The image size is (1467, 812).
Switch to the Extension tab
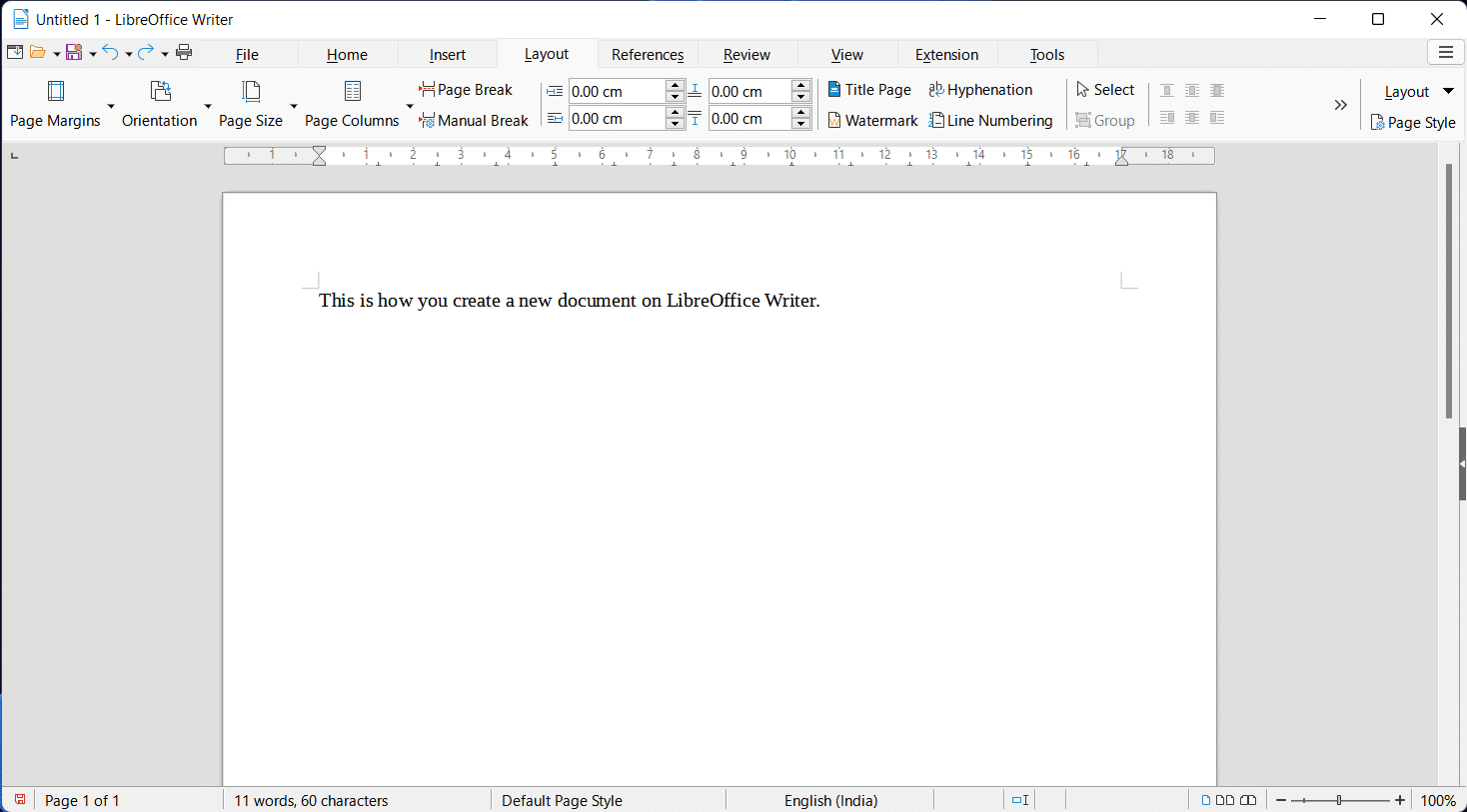click(x=947, y=55)
